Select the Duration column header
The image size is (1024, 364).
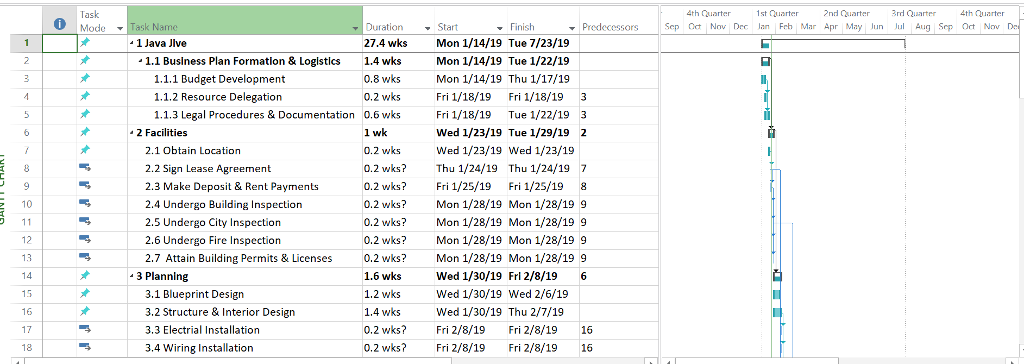[398, 20]
